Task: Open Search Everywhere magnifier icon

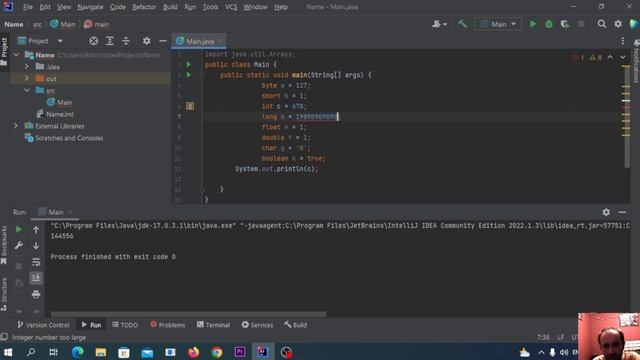Action: 602,24
